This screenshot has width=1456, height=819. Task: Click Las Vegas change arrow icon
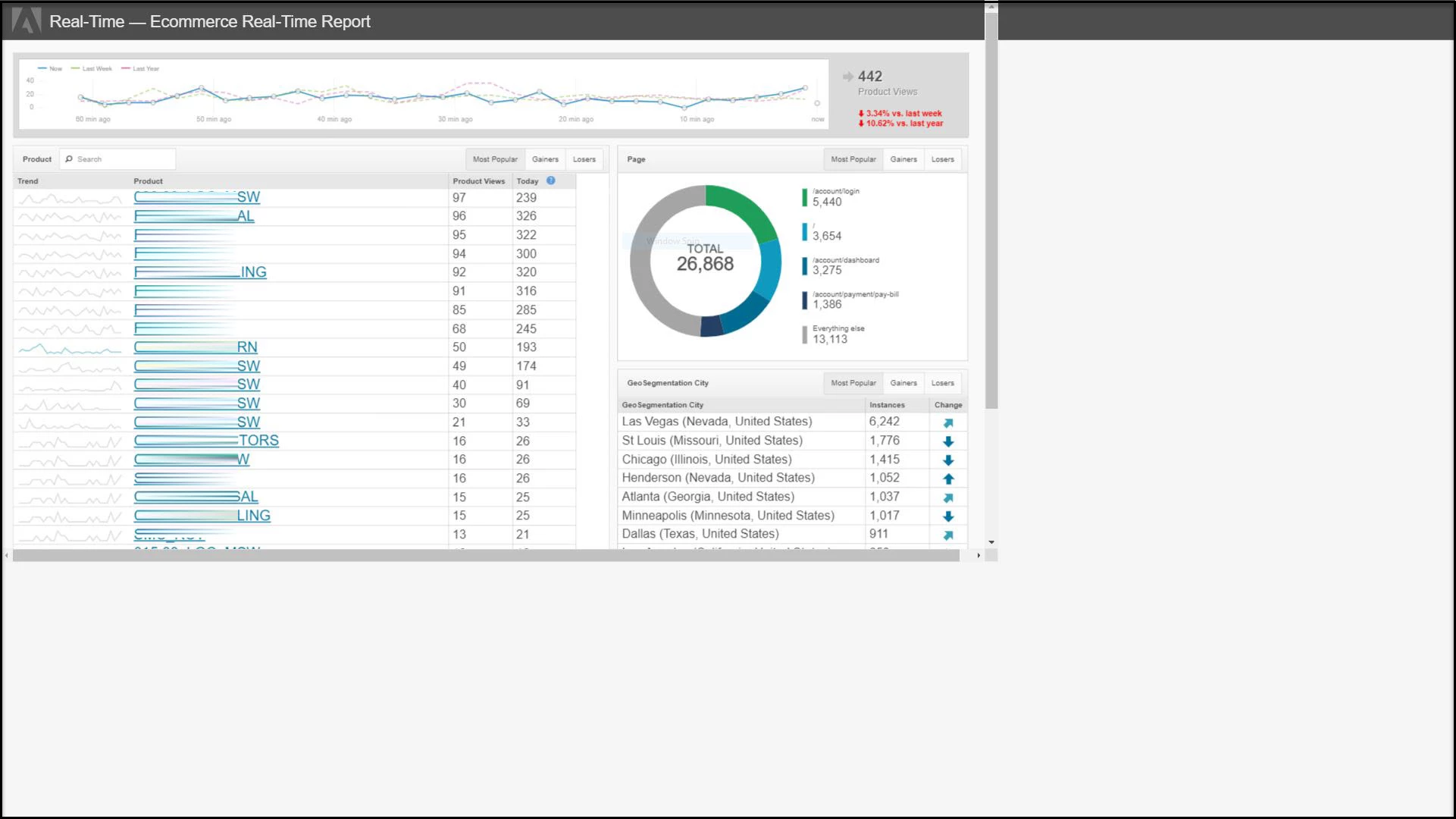pyautogui.click(x=948, y=423)
